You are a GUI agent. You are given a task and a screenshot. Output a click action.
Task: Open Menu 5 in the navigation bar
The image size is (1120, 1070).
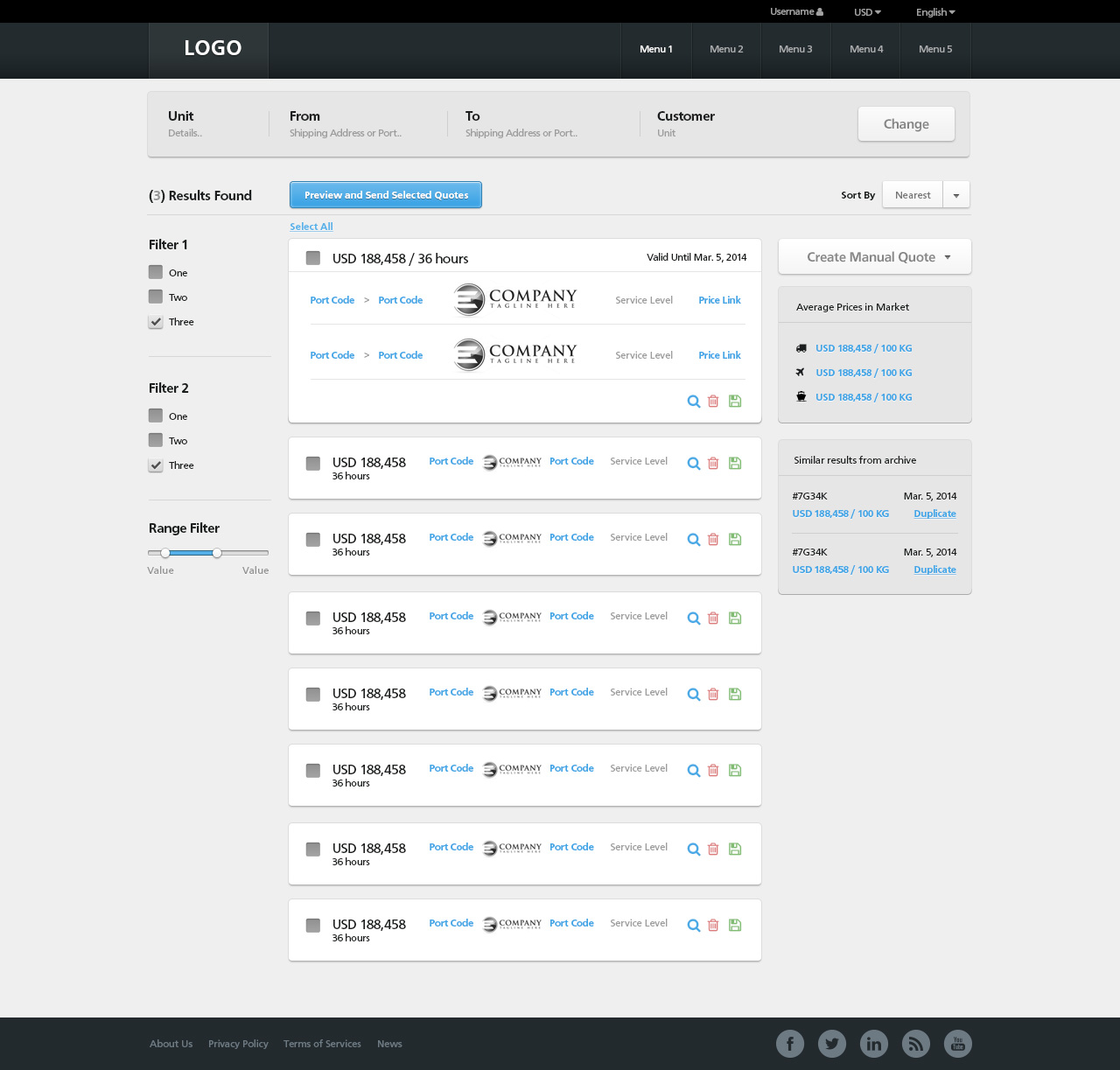(935, 50)
